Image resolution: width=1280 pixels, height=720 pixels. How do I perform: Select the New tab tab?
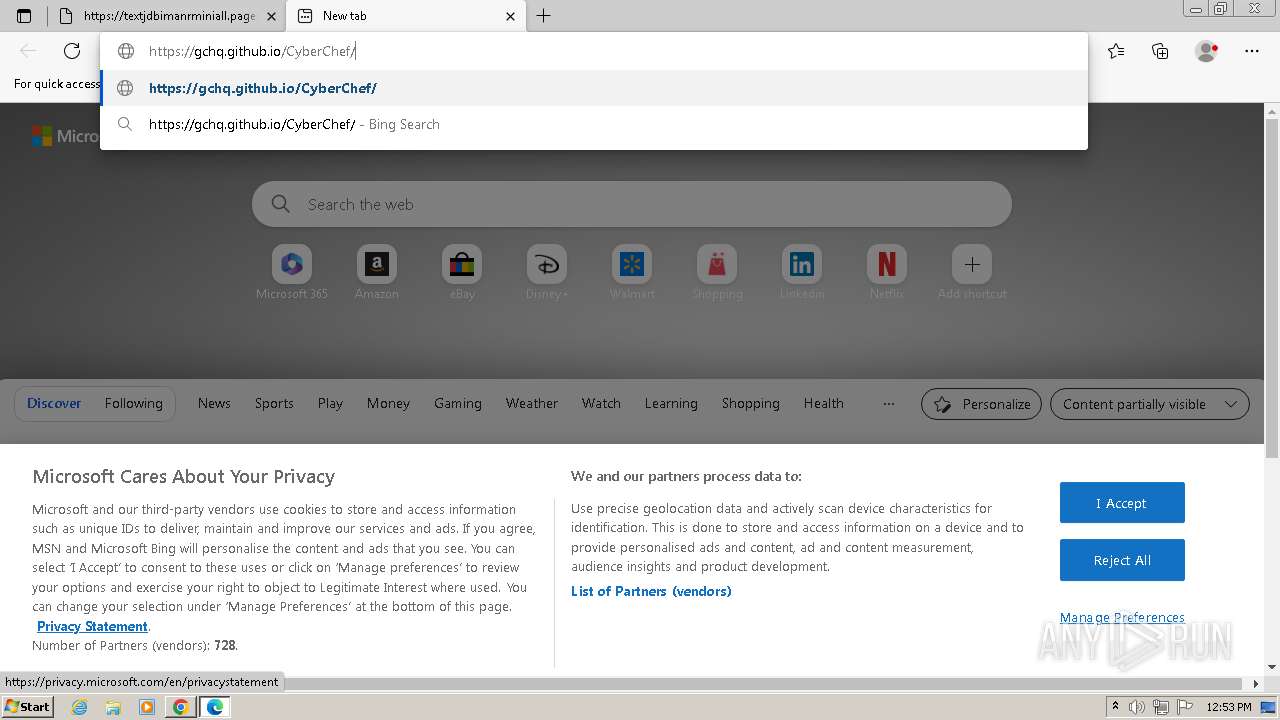[x=405, y=16]
